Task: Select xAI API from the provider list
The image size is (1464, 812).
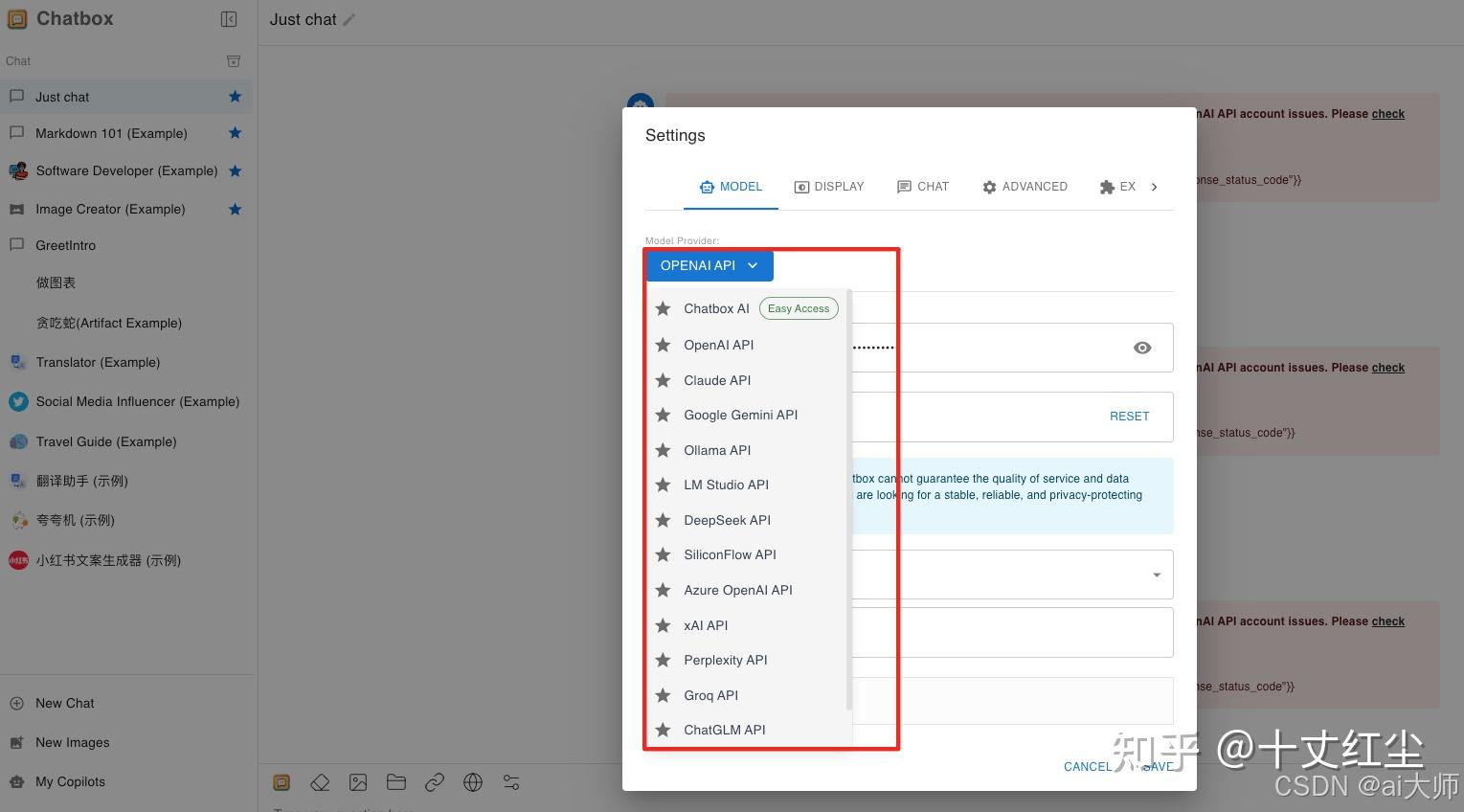Action: pos(748,625)
